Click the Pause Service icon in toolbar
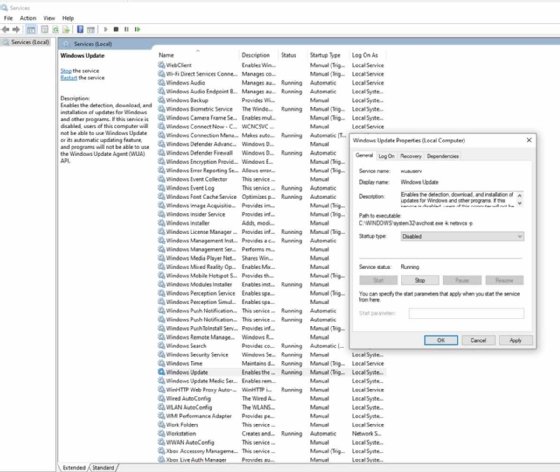 [126, 29]
